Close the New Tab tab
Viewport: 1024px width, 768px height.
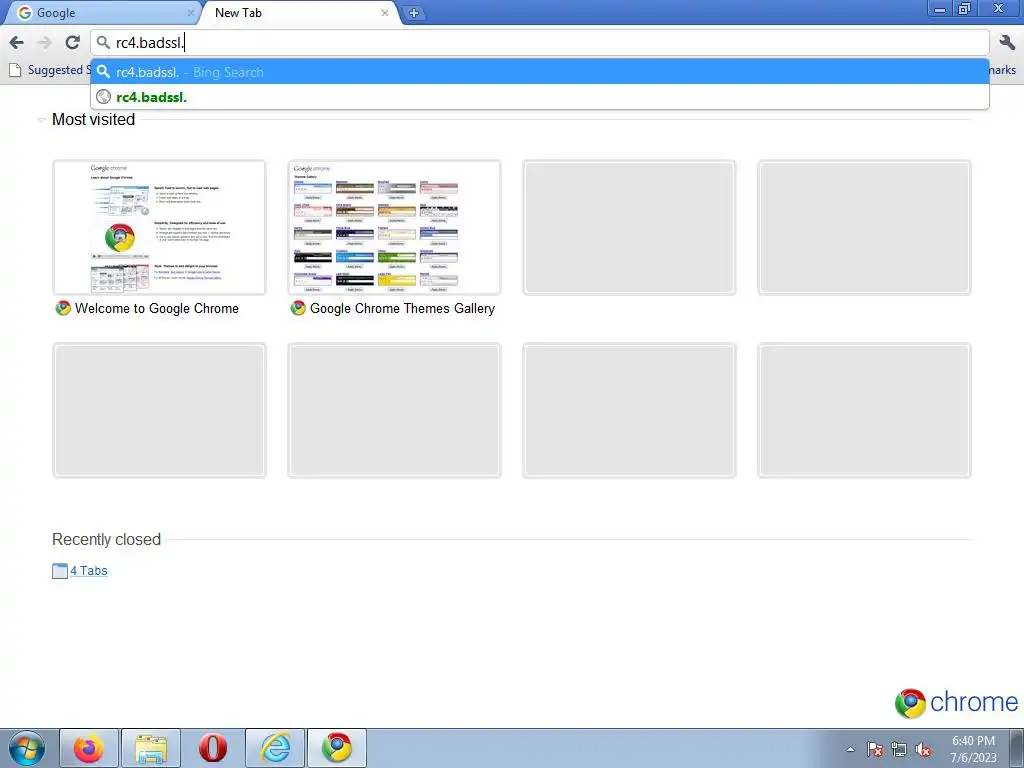click(x=385, y=12)
